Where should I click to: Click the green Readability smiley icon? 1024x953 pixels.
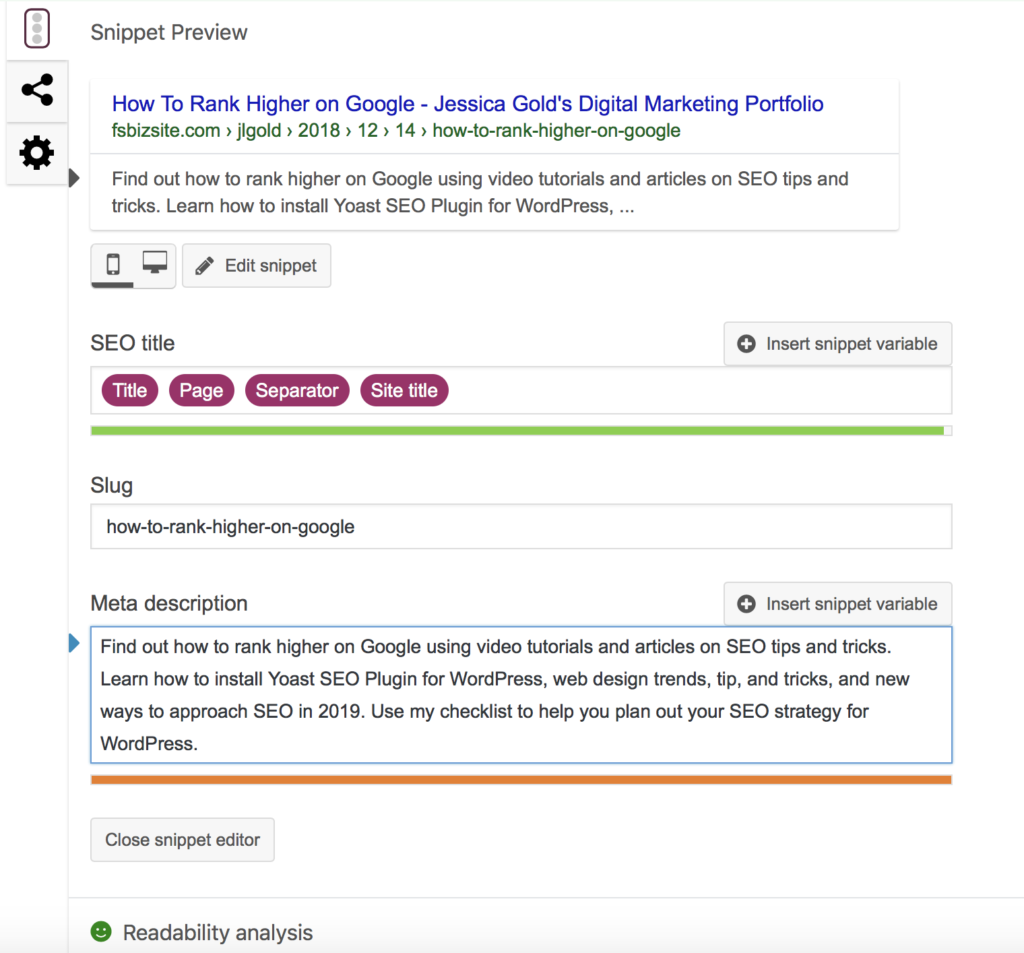[x=101, y=932]
